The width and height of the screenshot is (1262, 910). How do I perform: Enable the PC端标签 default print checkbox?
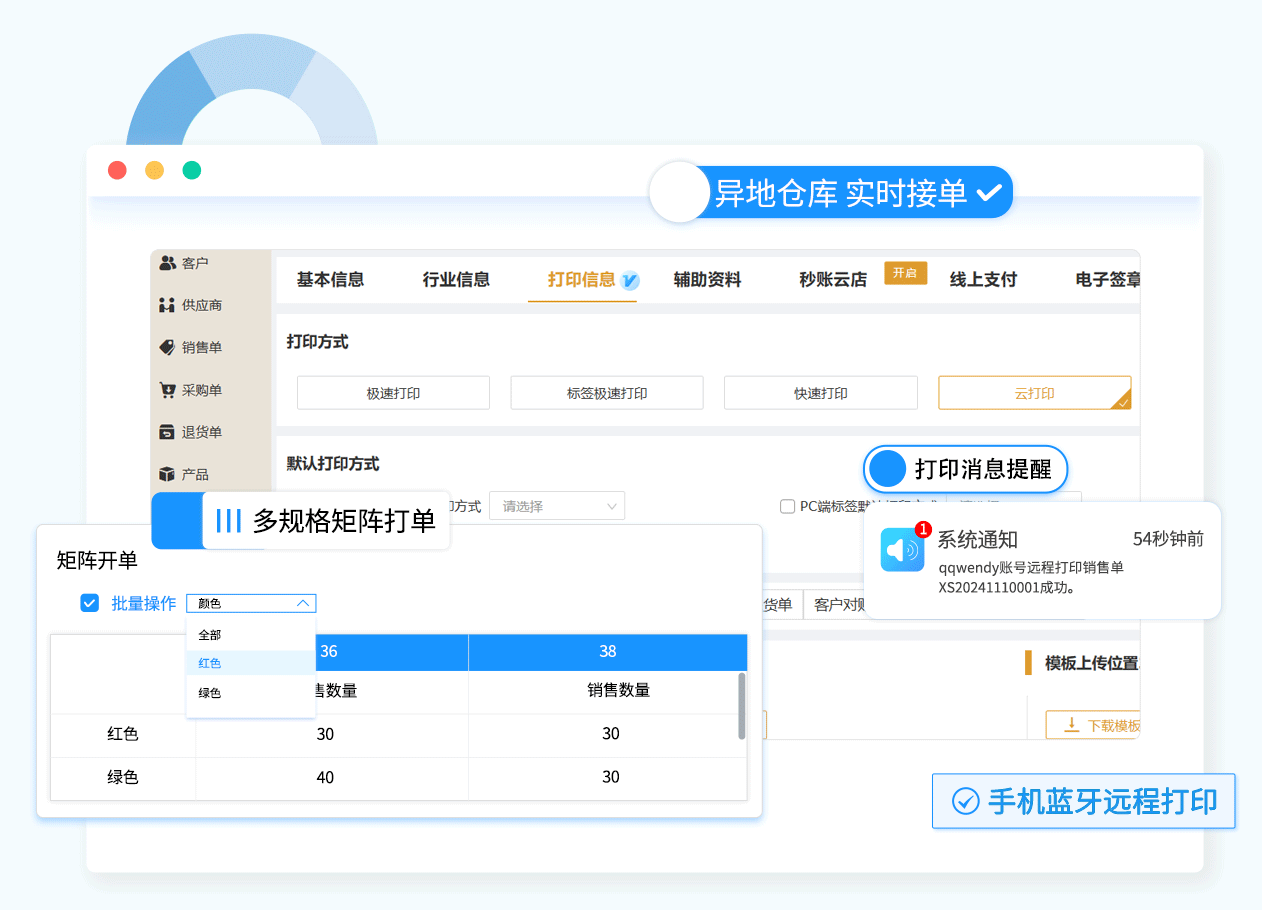[787, 506]
